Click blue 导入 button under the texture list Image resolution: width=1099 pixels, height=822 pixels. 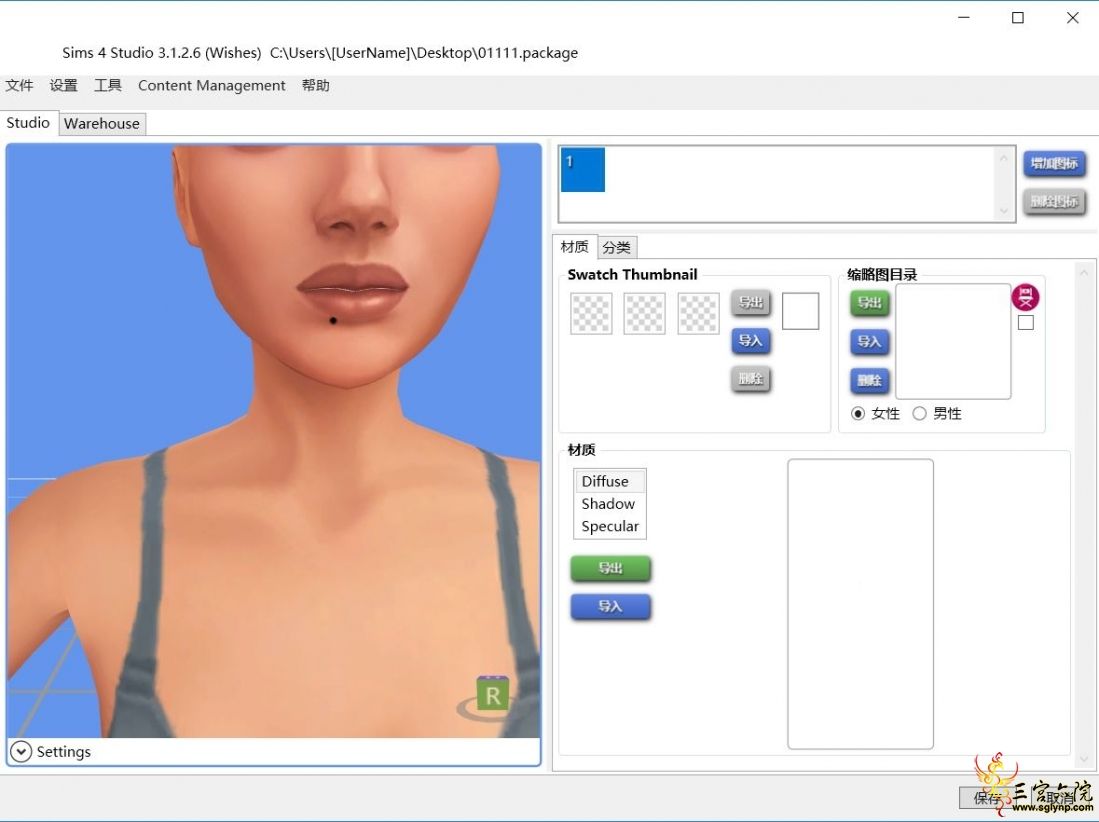[x=610, y=607]
